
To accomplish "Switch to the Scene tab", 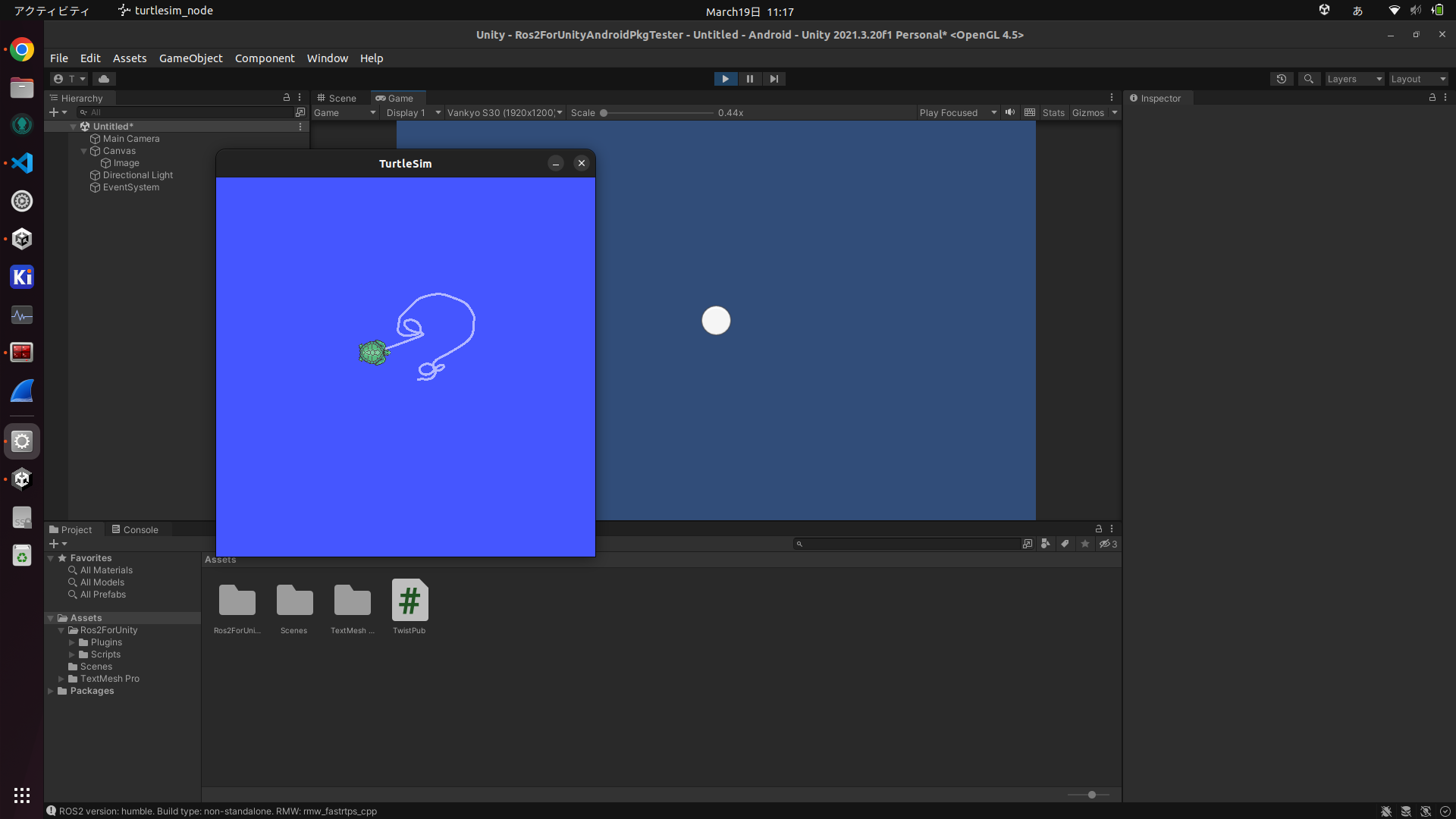I will point(337,98).
